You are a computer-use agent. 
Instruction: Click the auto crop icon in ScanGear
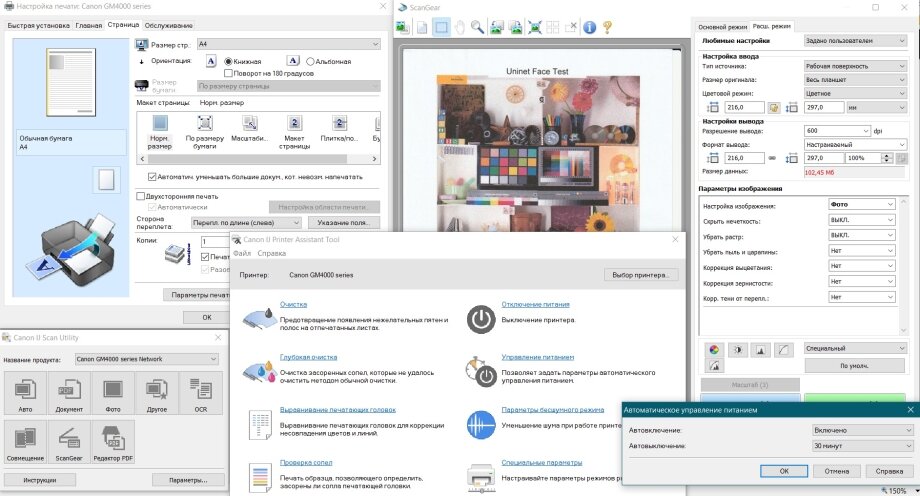(x=535, y=27)
